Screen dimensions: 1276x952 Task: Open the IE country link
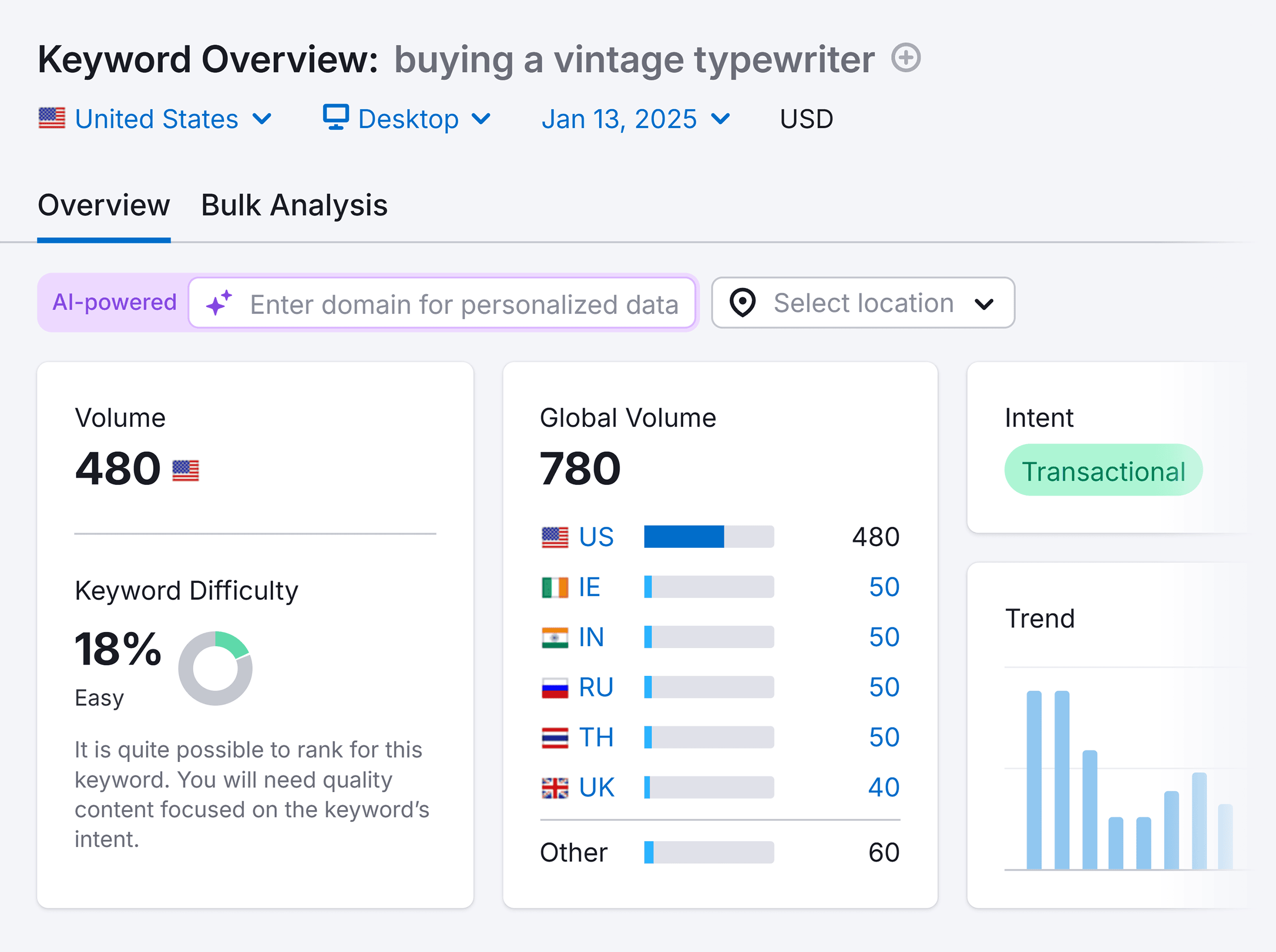(x=590, y=587)
